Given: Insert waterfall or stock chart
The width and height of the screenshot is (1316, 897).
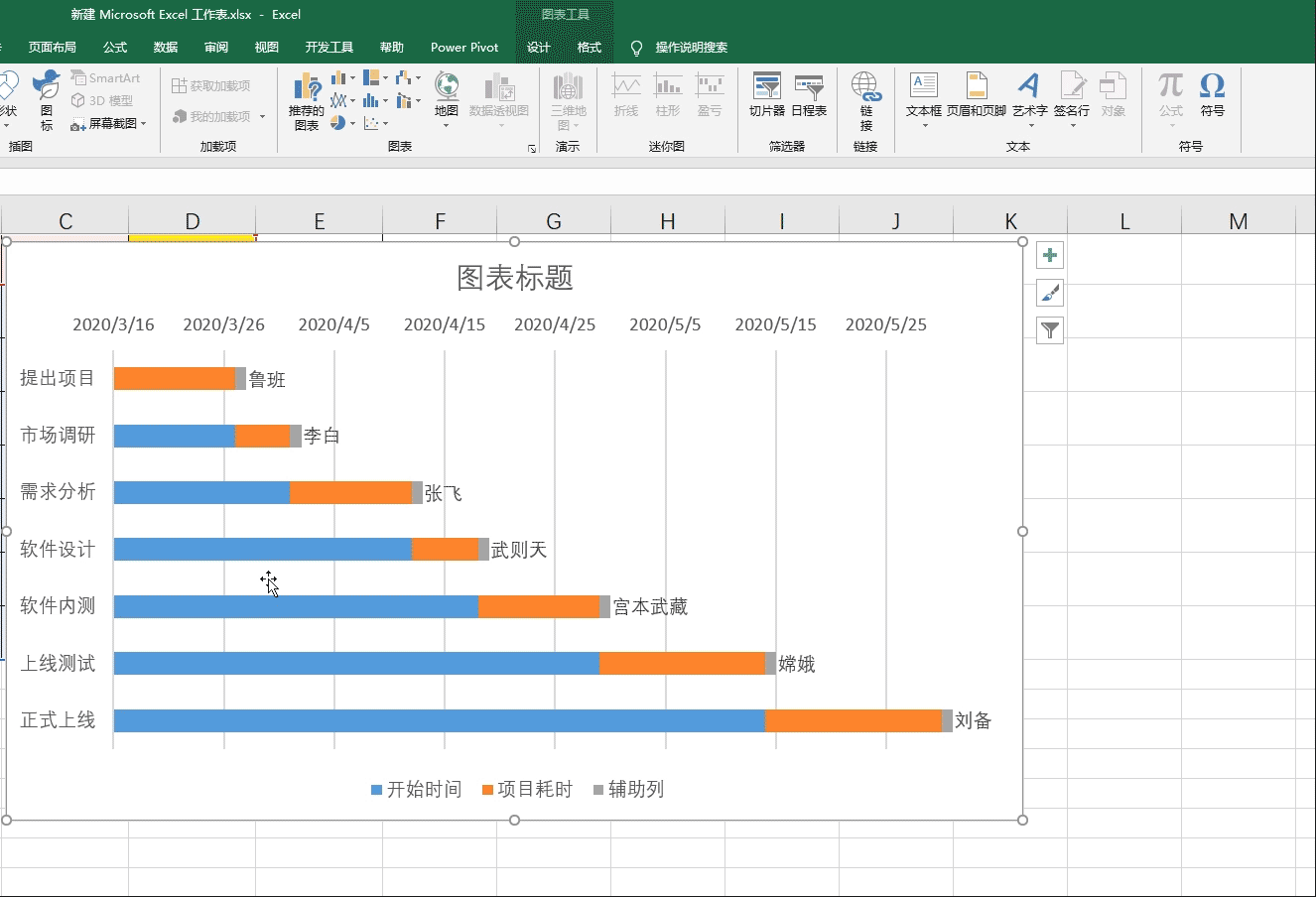Looking at the screenshot, I should [403, 77].
